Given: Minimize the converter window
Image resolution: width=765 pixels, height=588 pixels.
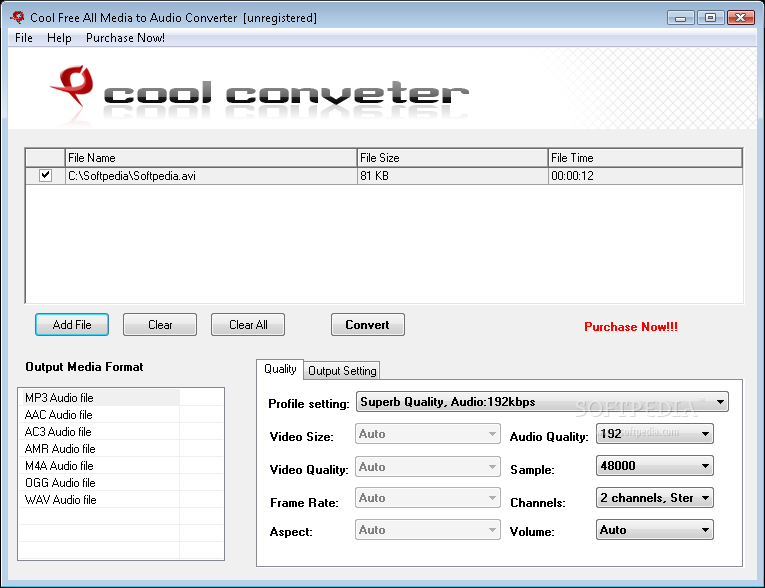Looking at the screenshot, I should pyautogui.click(x=681, y=18).
